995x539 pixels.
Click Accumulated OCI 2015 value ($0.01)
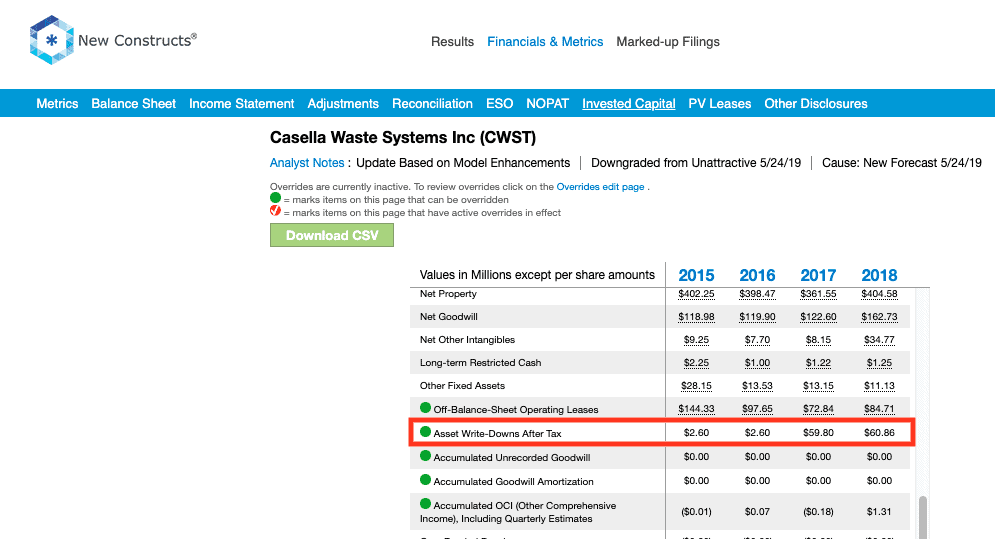pyautogui.click(x=696, y=511)
